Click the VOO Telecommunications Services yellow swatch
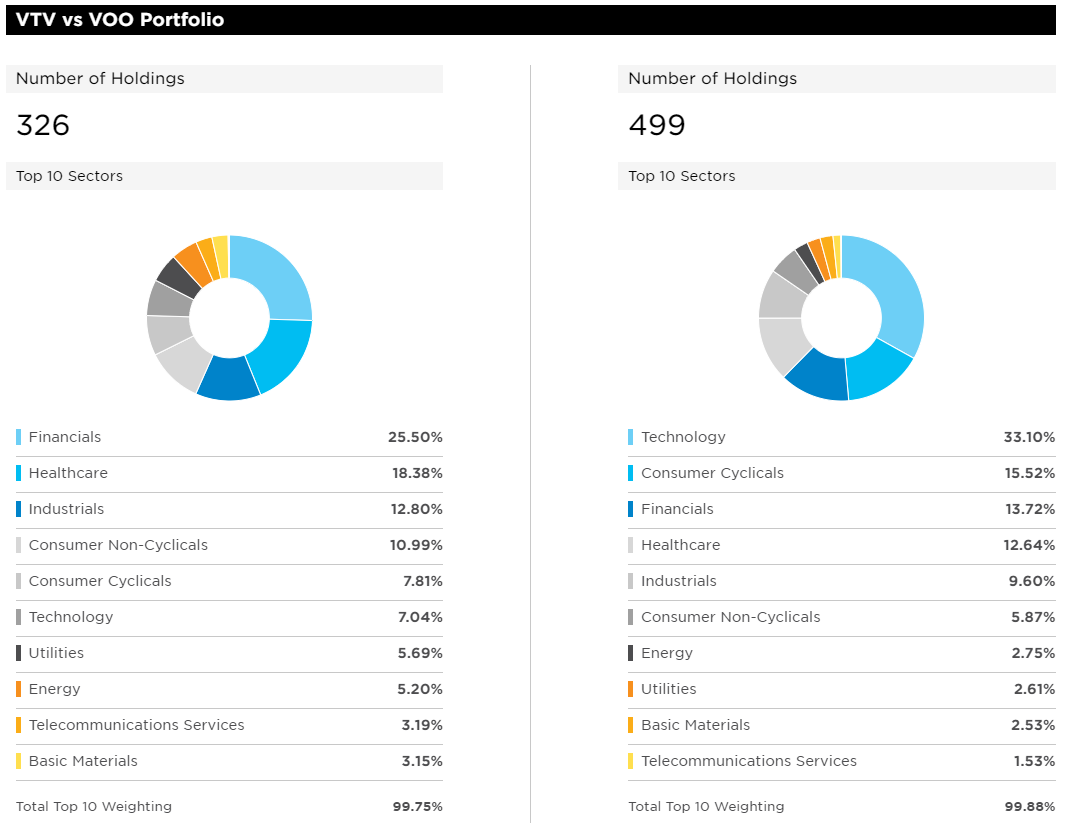This screenshot has height=823, width=1073. tap(630, 761)
